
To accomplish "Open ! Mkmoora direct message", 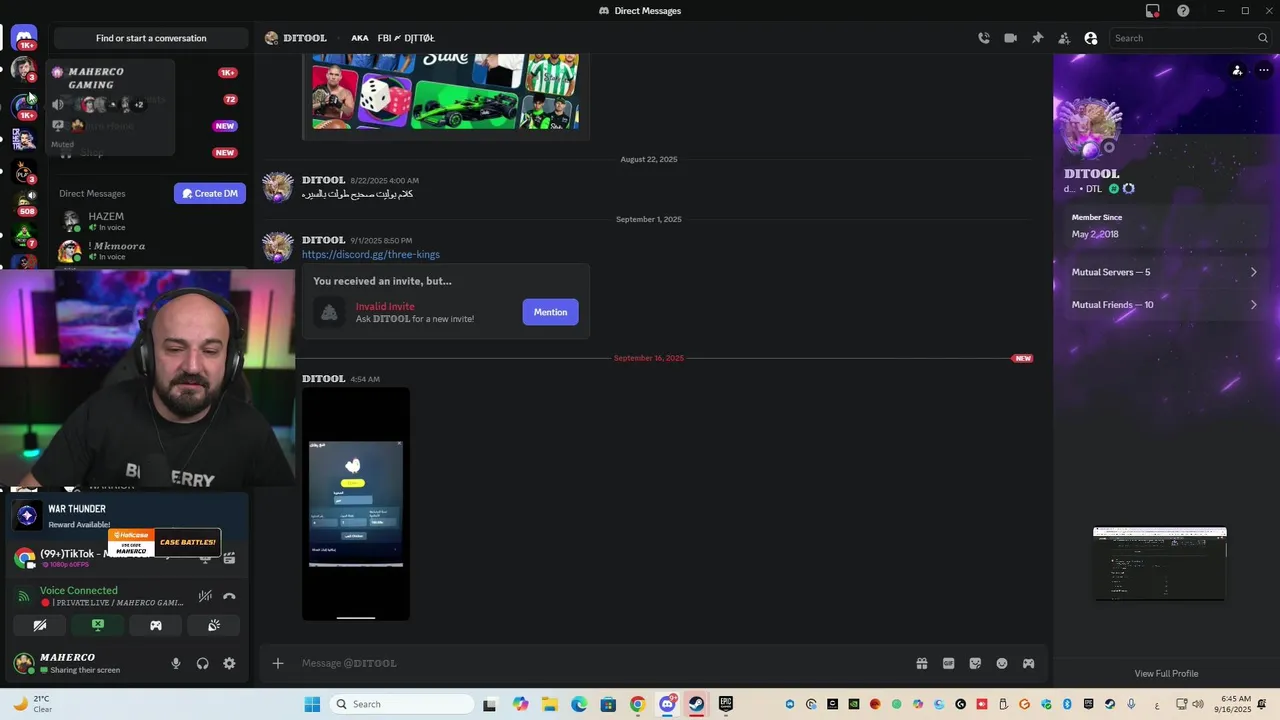I will (x=150, y=250).
